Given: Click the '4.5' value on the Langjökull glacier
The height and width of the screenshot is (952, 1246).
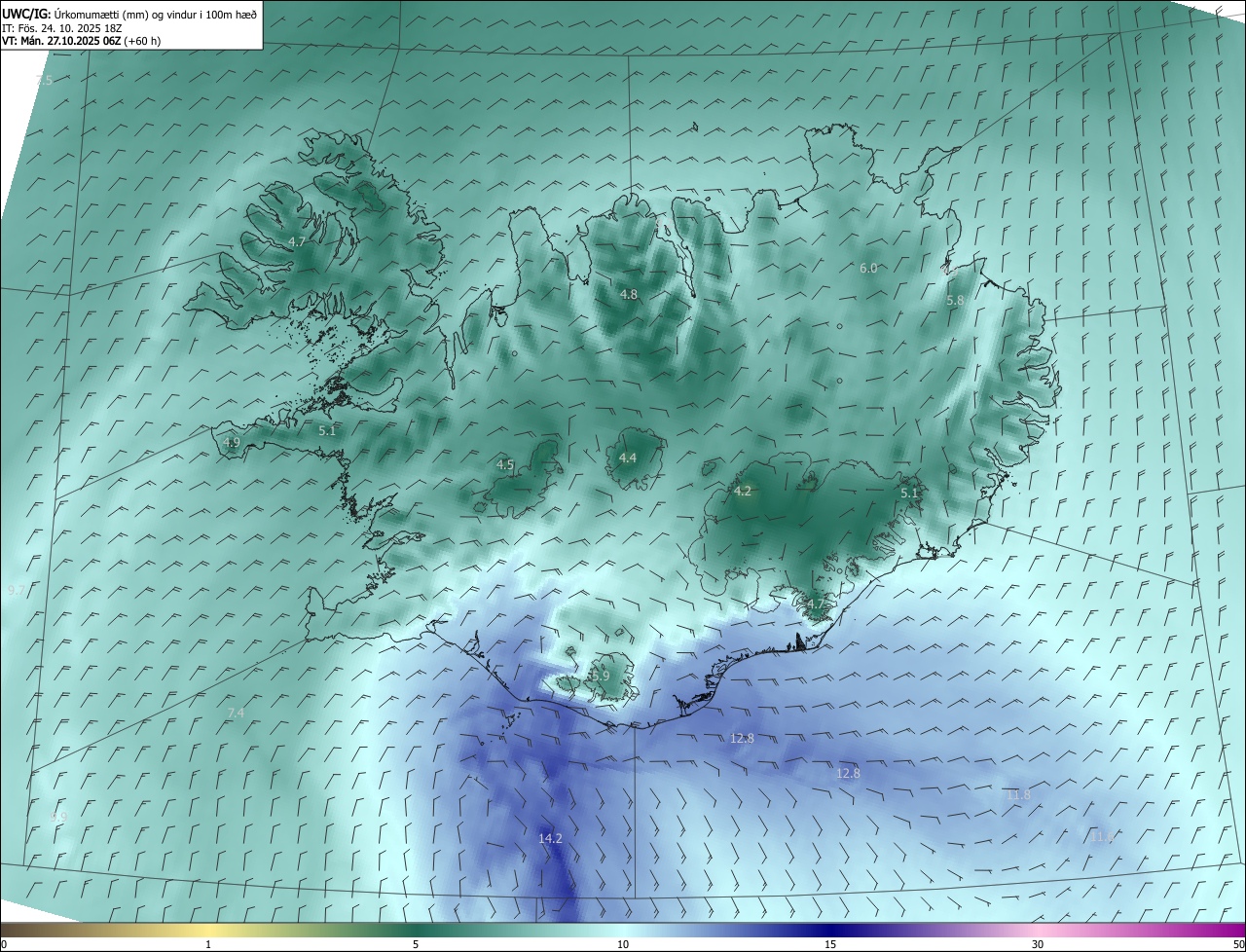Looking at the screenshot, I should 505,465.
